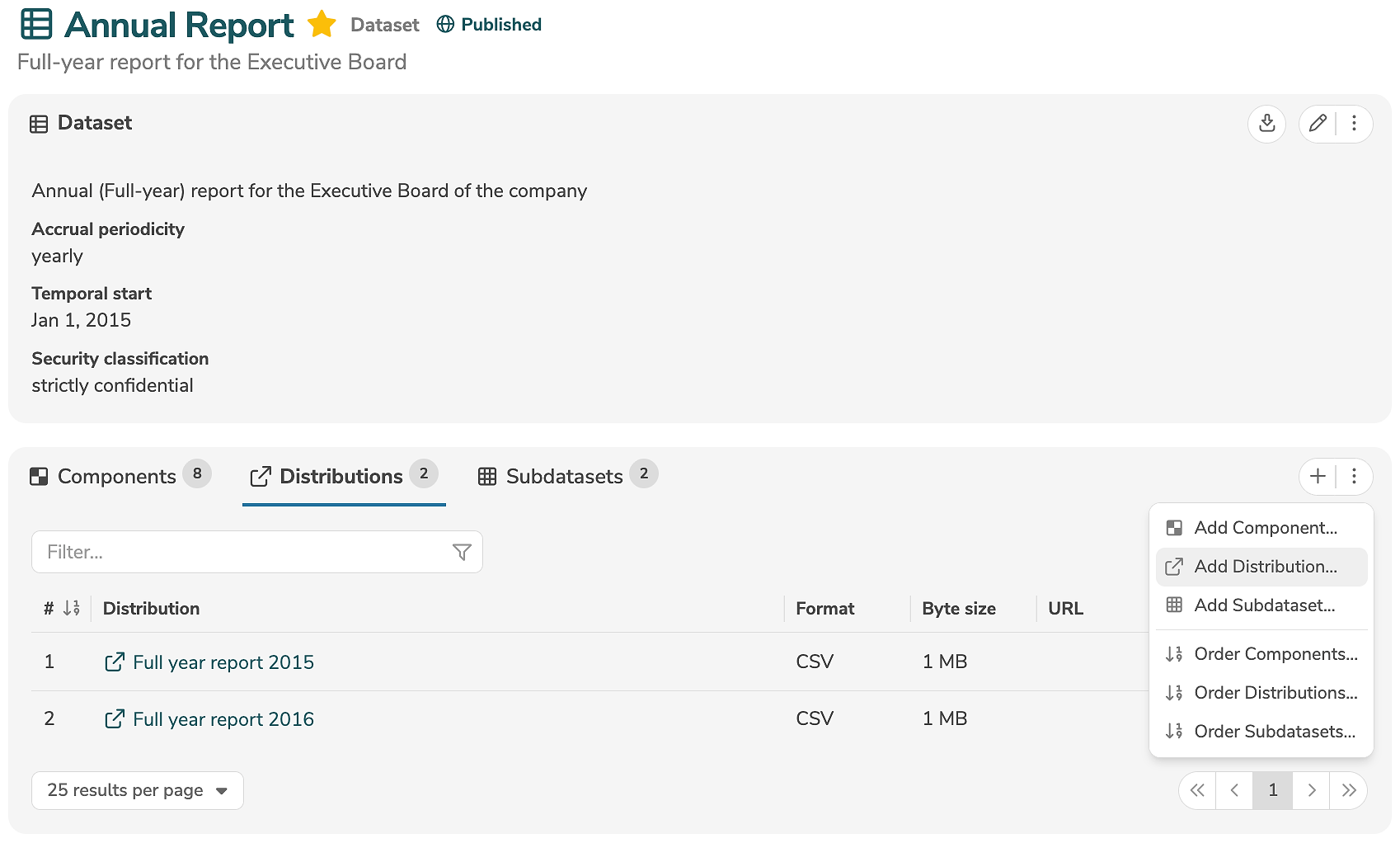The image size is (1400, 843).
Task: Open the 25 results per page dropdown
Action: (138, 790)
